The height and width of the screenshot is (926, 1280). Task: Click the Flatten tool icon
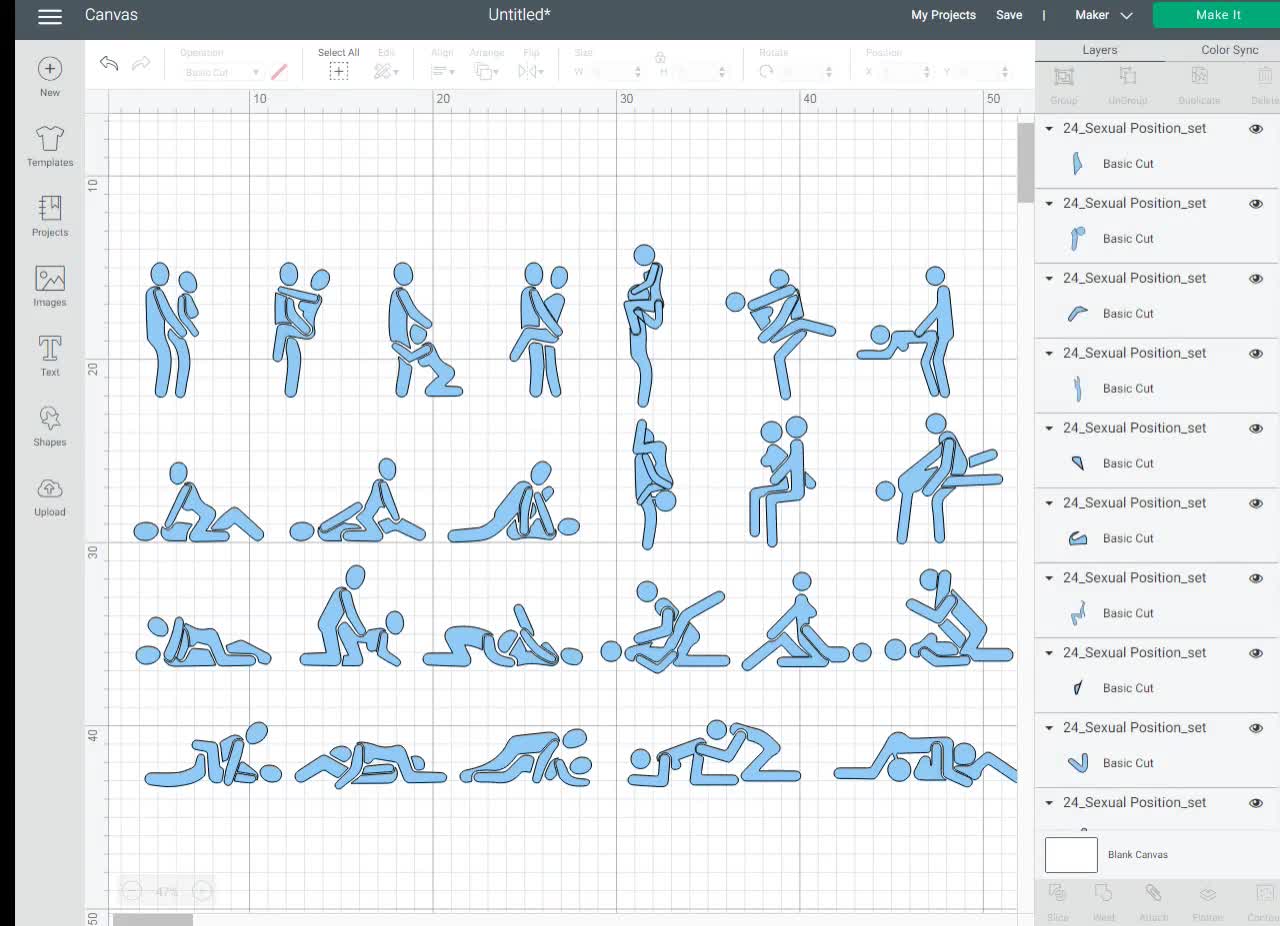pos(1207,893)
